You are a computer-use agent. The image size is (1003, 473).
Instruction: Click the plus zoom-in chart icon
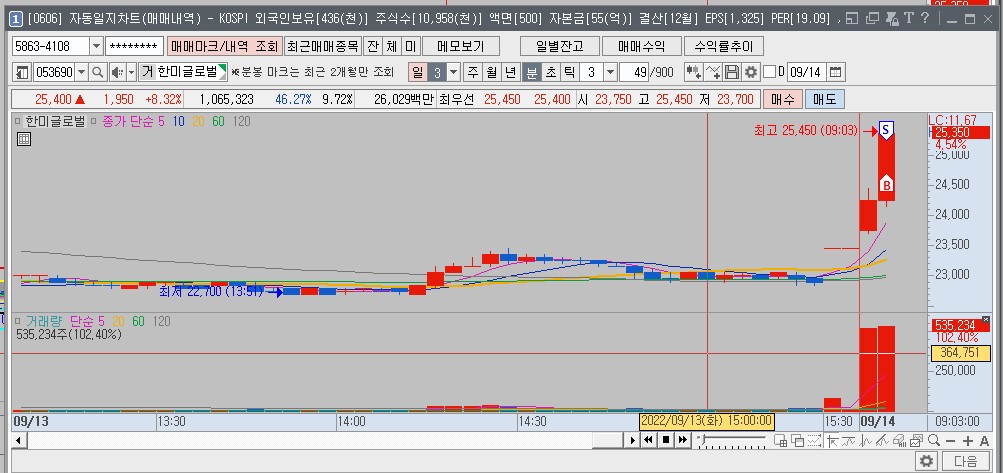968,440
